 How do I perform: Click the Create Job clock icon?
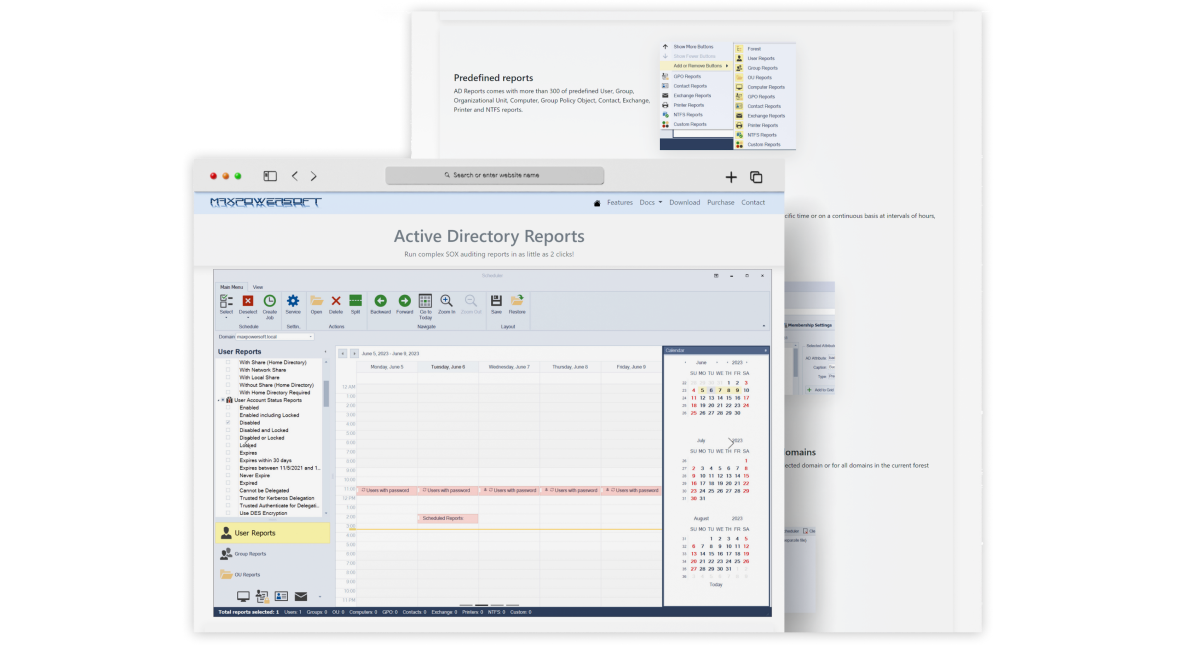(x=270, y=301)
